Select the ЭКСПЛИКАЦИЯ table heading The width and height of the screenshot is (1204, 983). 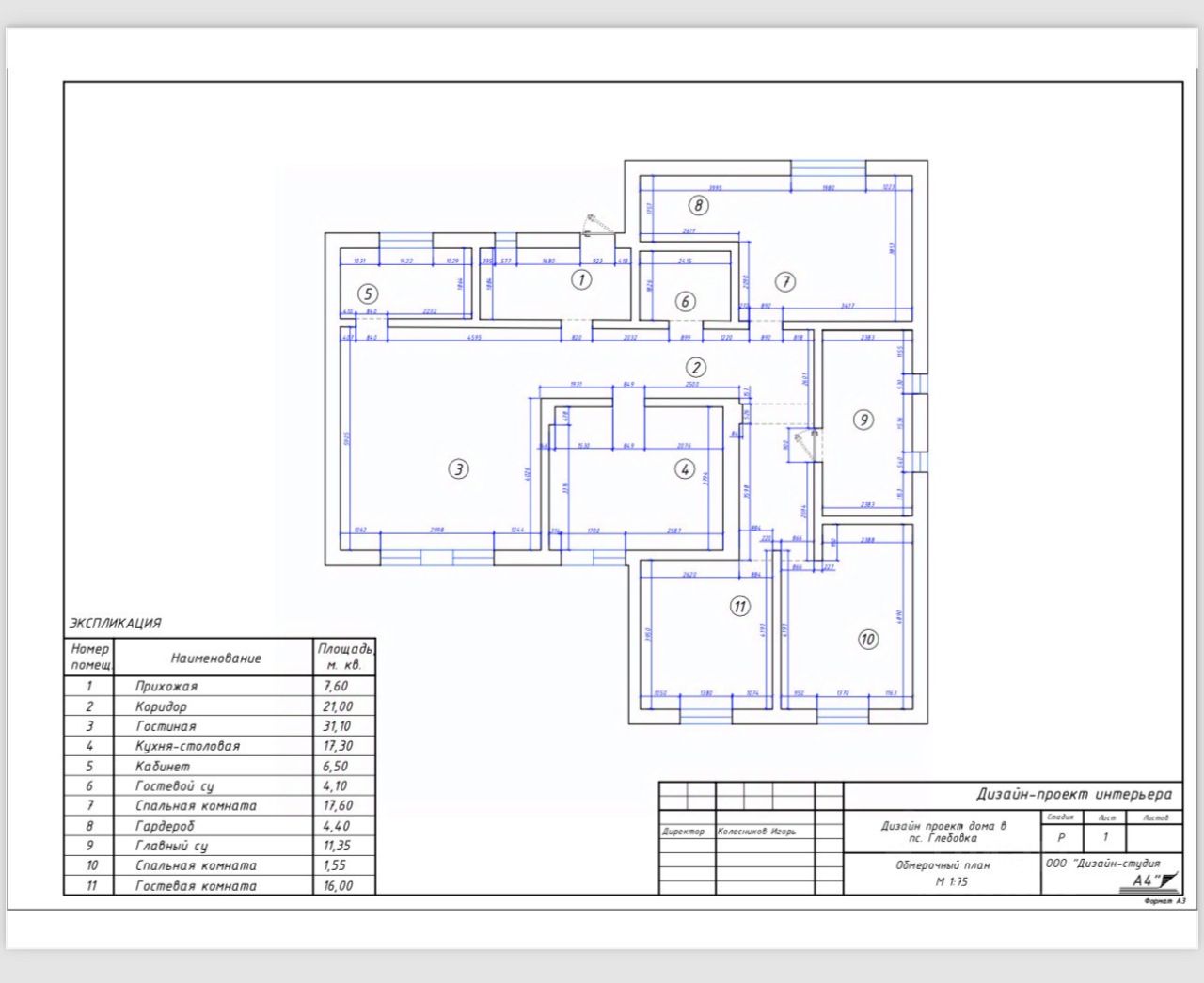pos(115,623)
